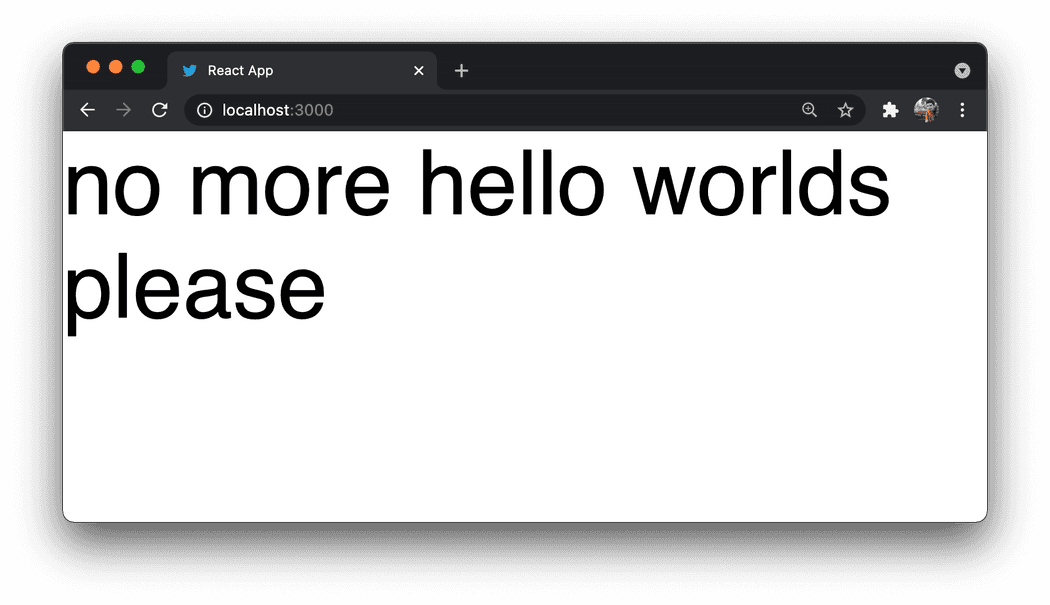Click the forward navigation arrow
The height and width of the screenshot is (605, 1050).
(123, 110)
